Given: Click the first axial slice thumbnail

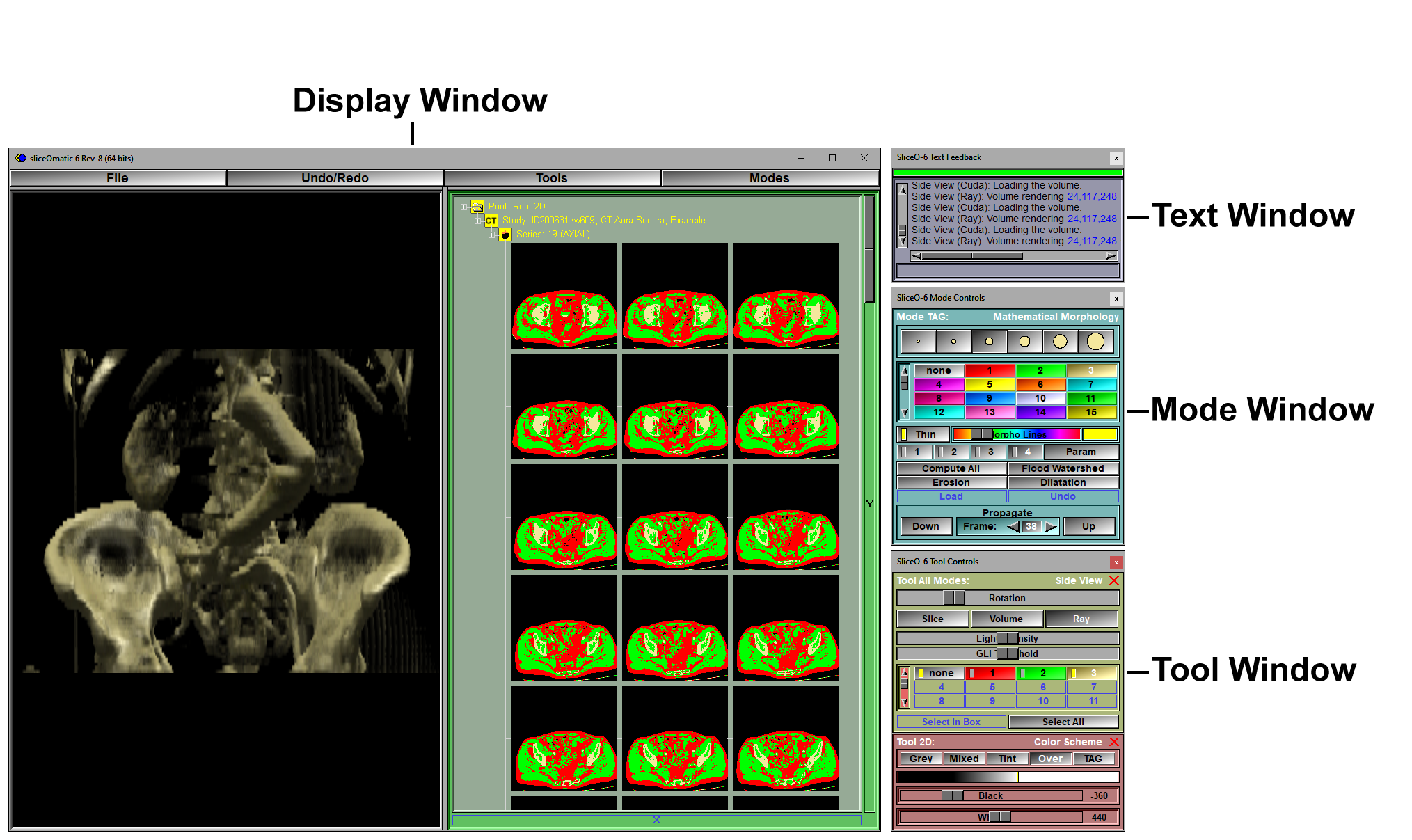Looking at the screenshot, I should 564,296.
